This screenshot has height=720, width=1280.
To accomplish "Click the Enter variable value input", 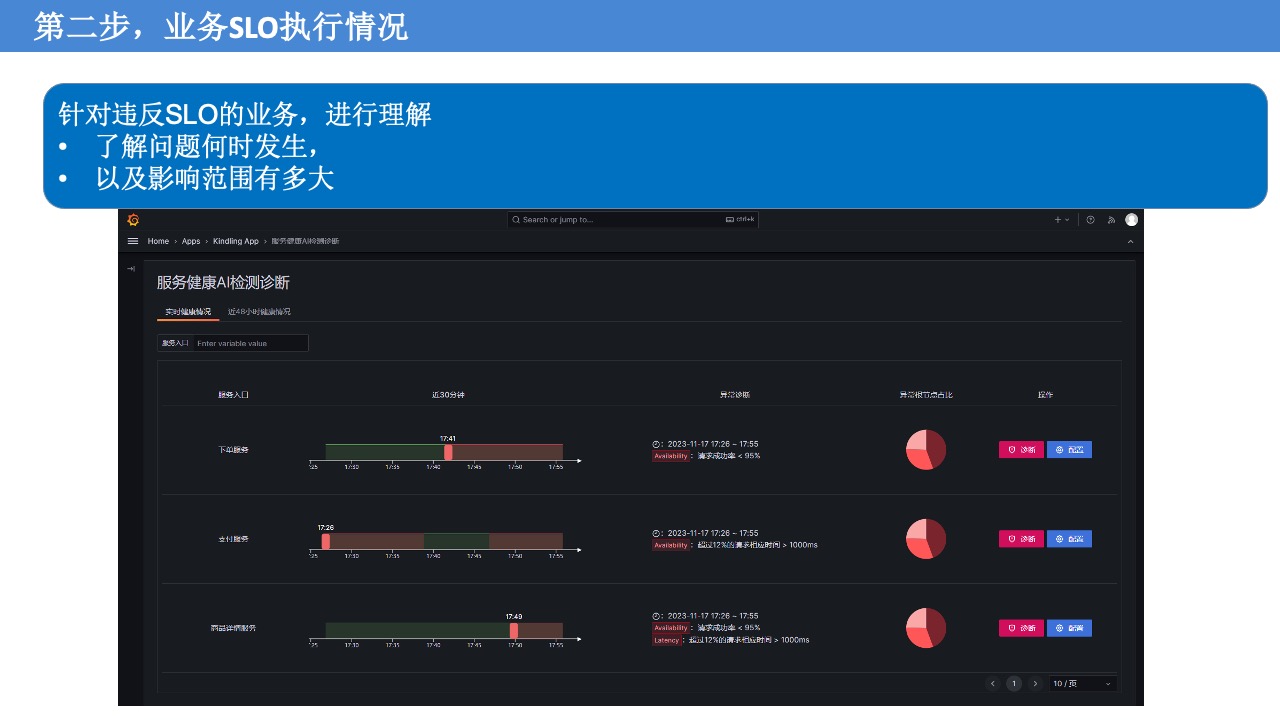I will [x=250, y=343].
